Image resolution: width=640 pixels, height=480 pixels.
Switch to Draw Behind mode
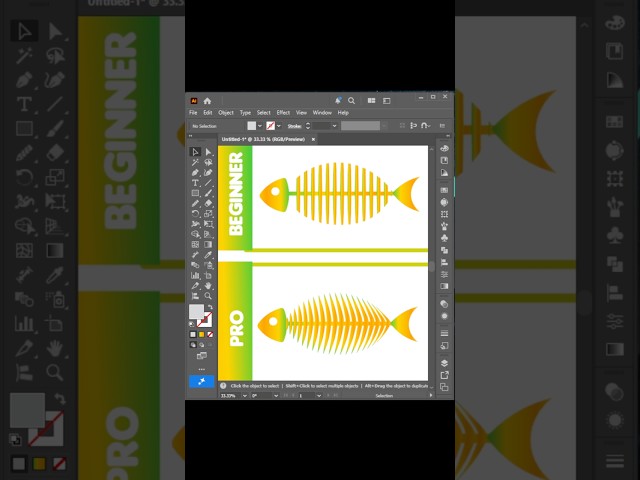coord(202,345)
